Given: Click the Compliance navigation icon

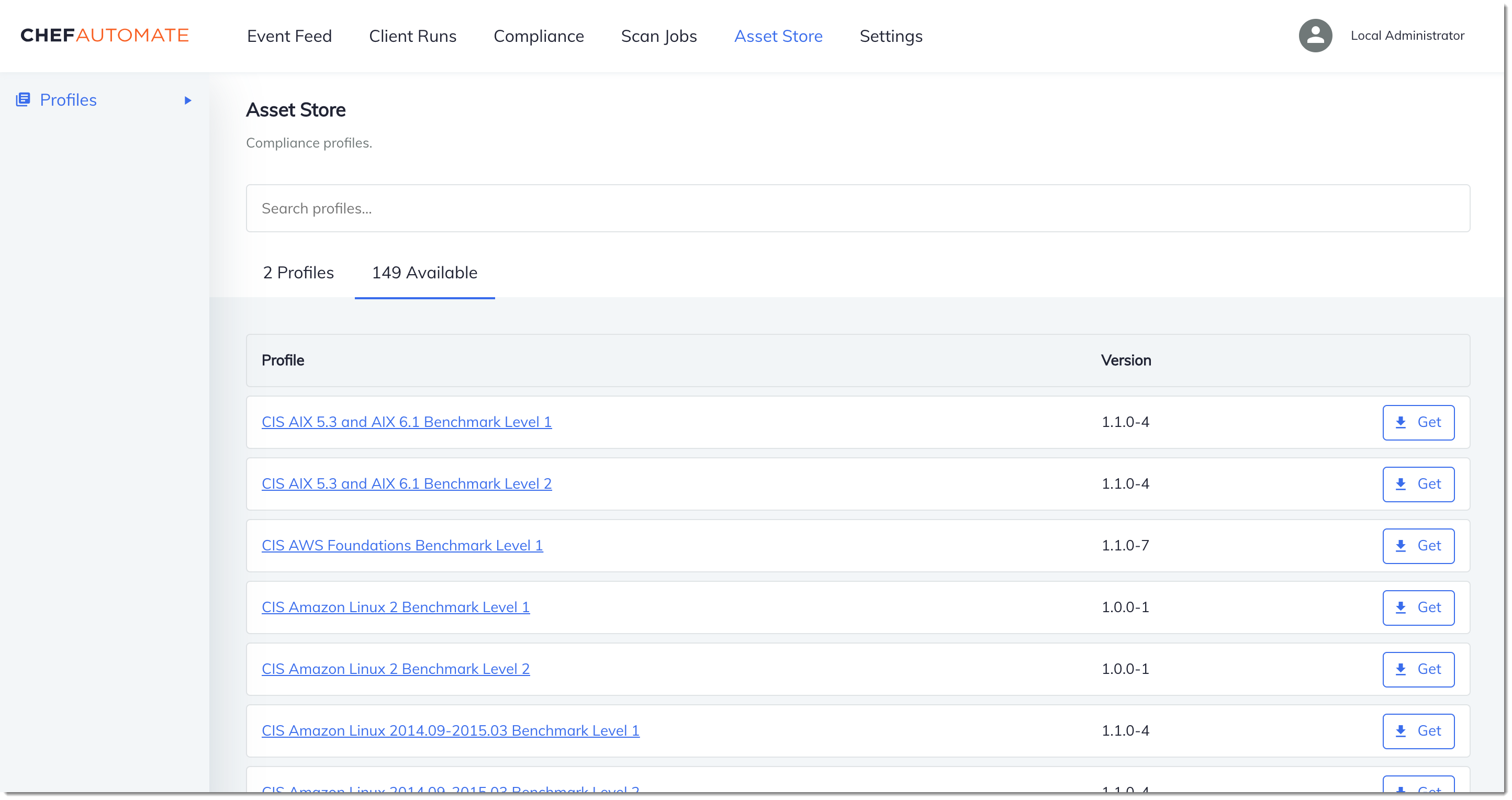Looking at the screenshot, I should coord(539,35).
